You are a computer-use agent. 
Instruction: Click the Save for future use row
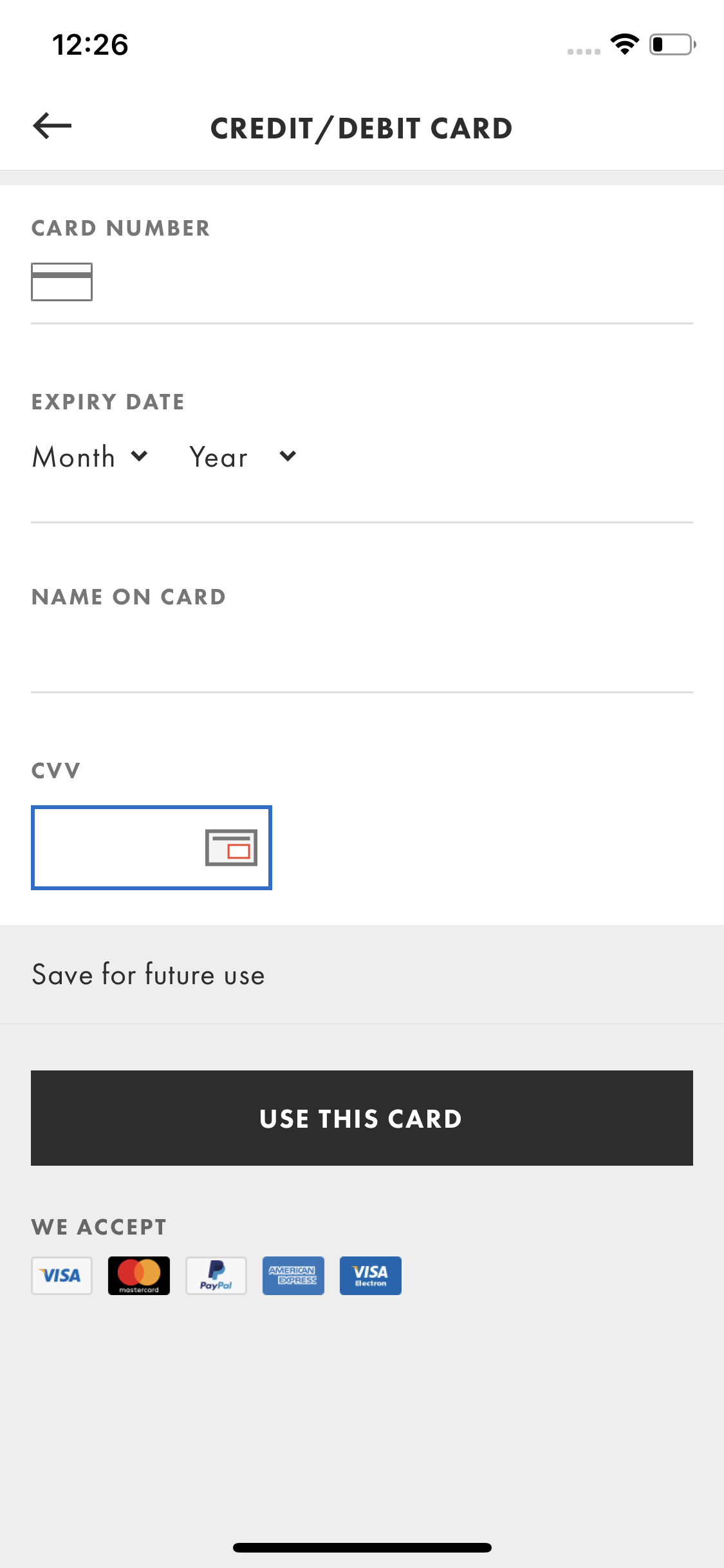pyautogui.click(x=362, y=975)
